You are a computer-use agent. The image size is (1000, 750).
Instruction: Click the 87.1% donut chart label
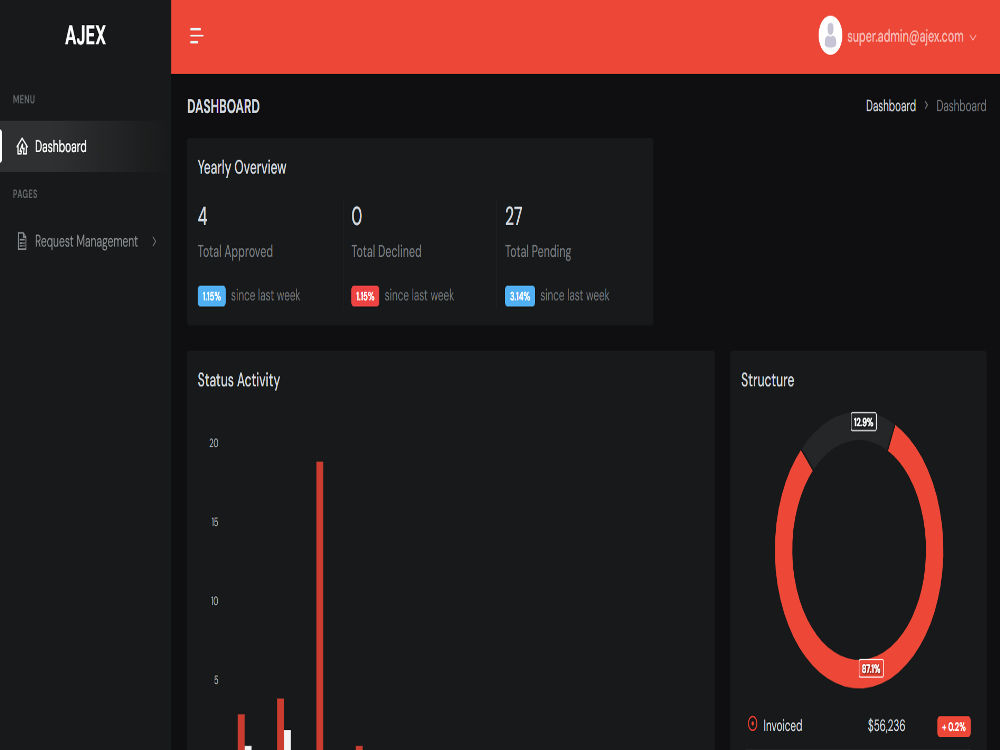click(x=871, y=668)
